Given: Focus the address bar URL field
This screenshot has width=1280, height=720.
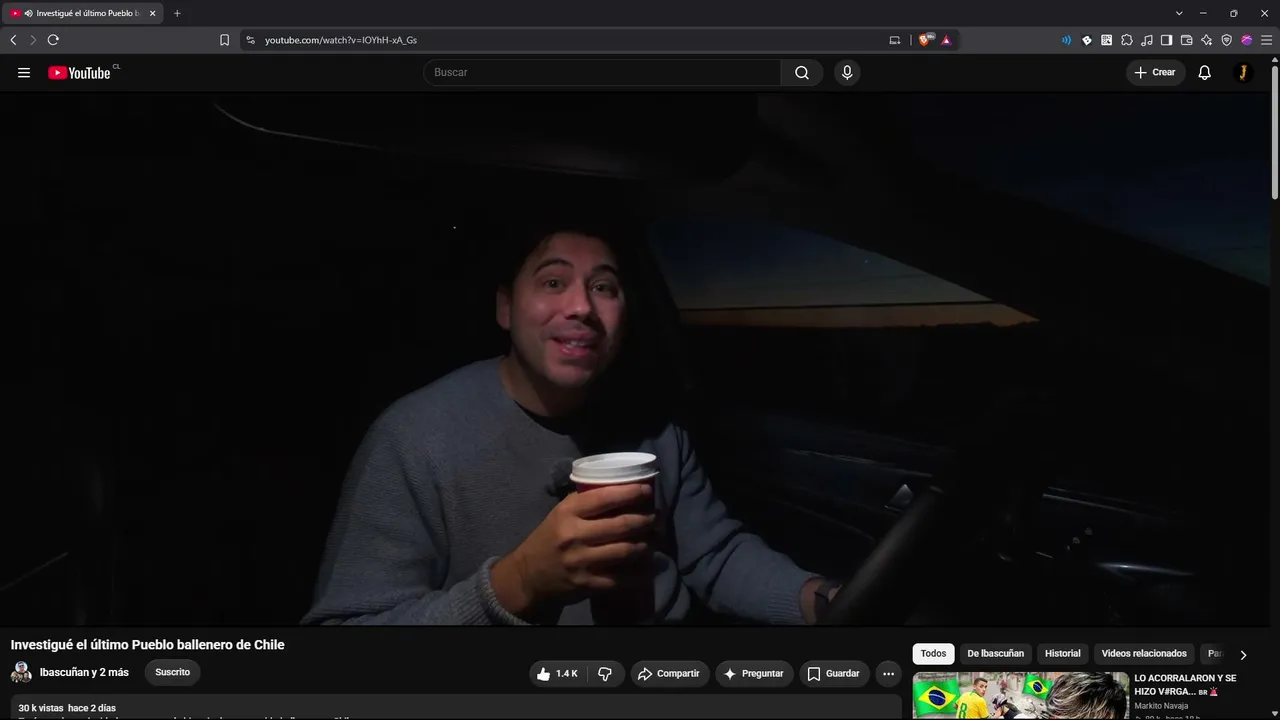Looking at the screenshot, I should (x=570, y=40).
